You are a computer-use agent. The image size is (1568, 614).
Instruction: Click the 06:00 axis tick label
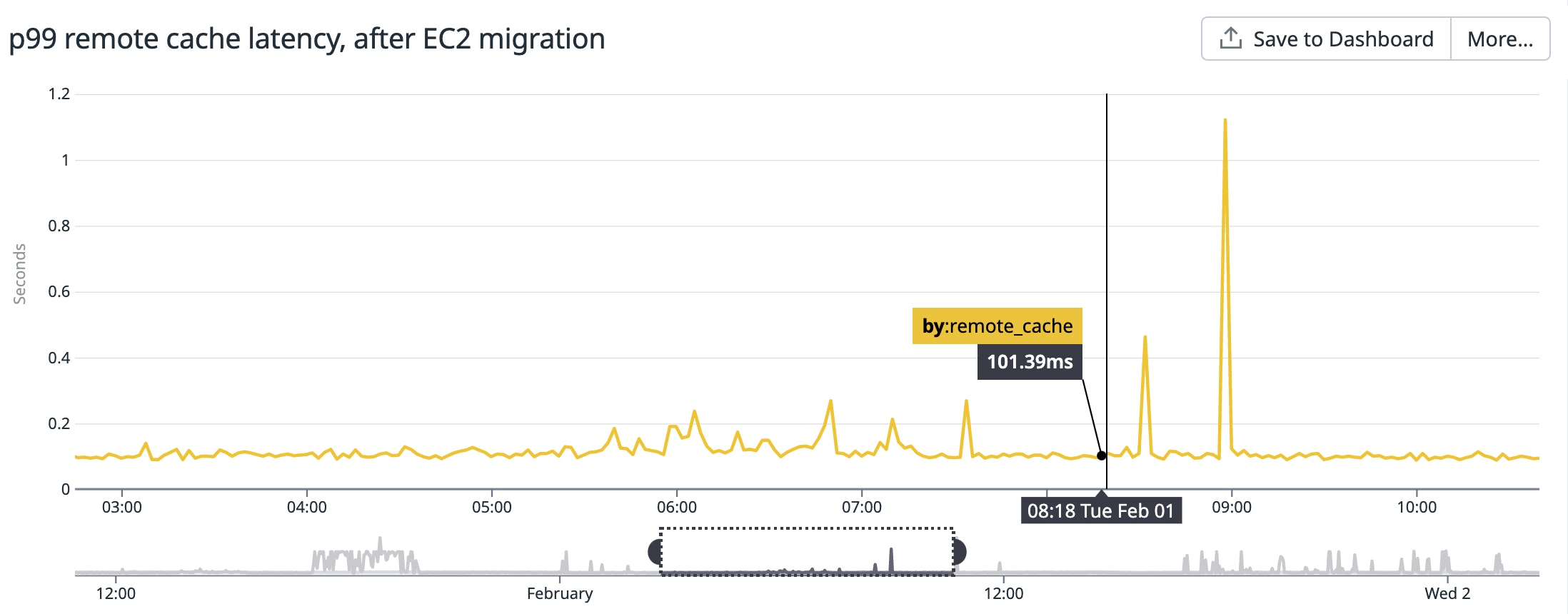coord(678,506)
